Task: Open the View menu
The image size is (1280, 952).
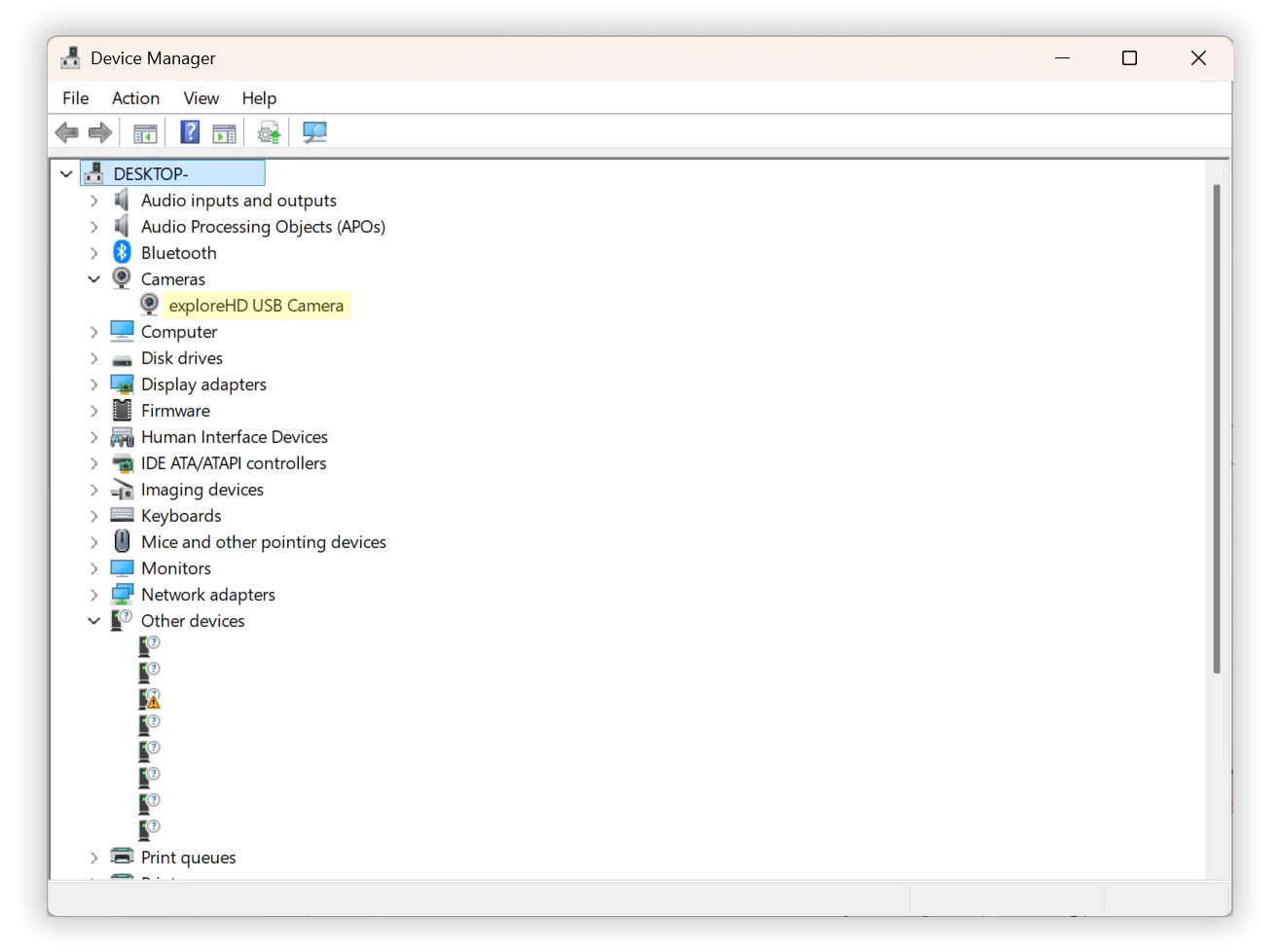Action: pyautogui.click(x=201, y=98)
